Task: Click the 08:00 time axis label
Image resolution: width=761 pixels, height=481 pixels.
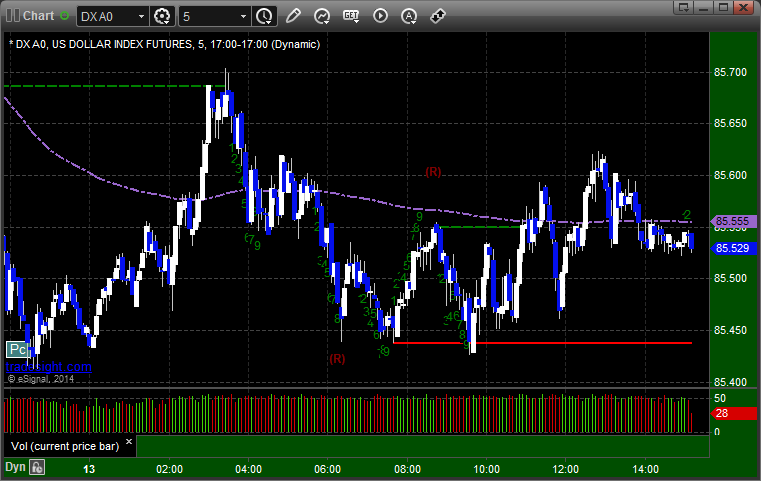Action: [407, 469]
